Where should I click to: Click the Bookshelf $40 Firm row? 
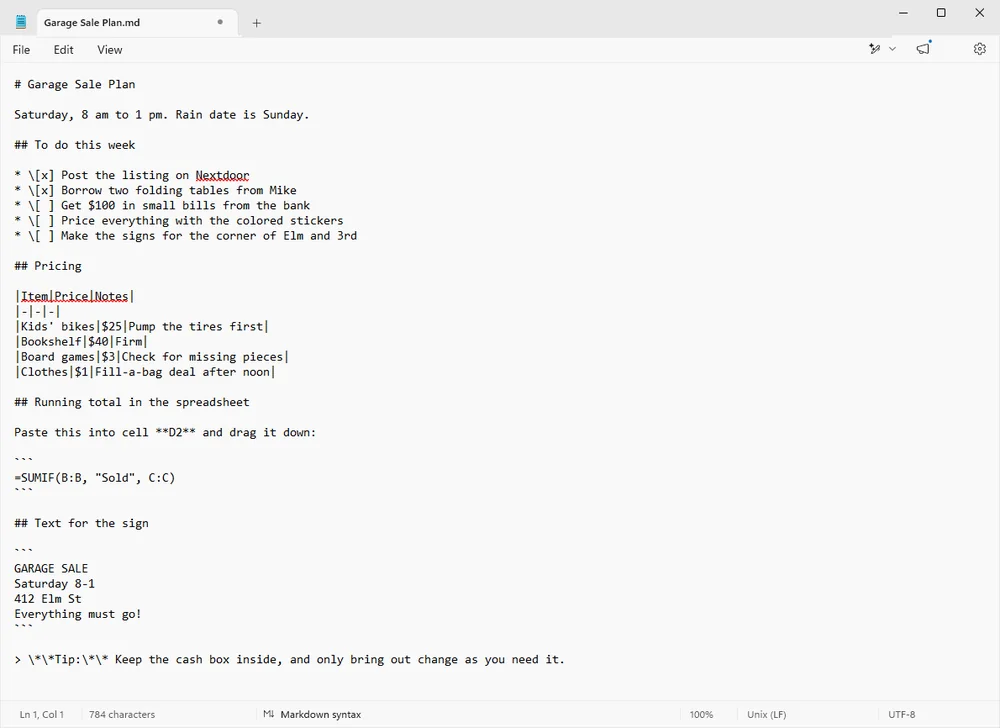pyautogui.click(x=81, y=342)
